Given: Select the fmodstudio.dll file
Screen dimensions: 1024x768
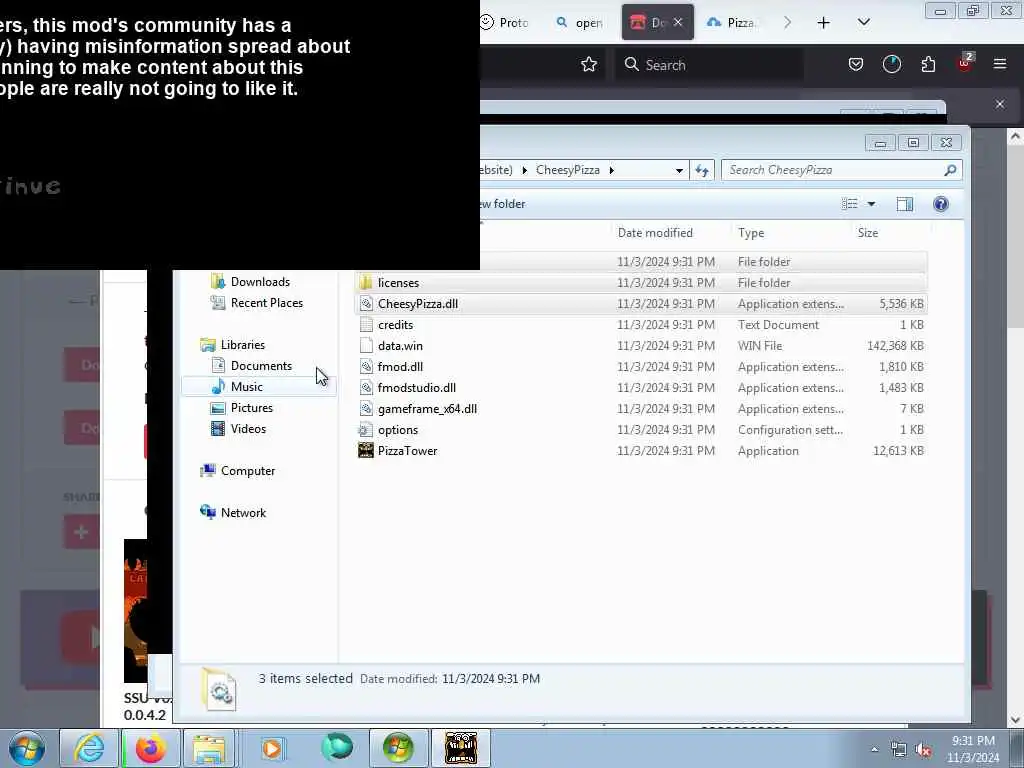Looking at the screenshot, I should point(640,387).
